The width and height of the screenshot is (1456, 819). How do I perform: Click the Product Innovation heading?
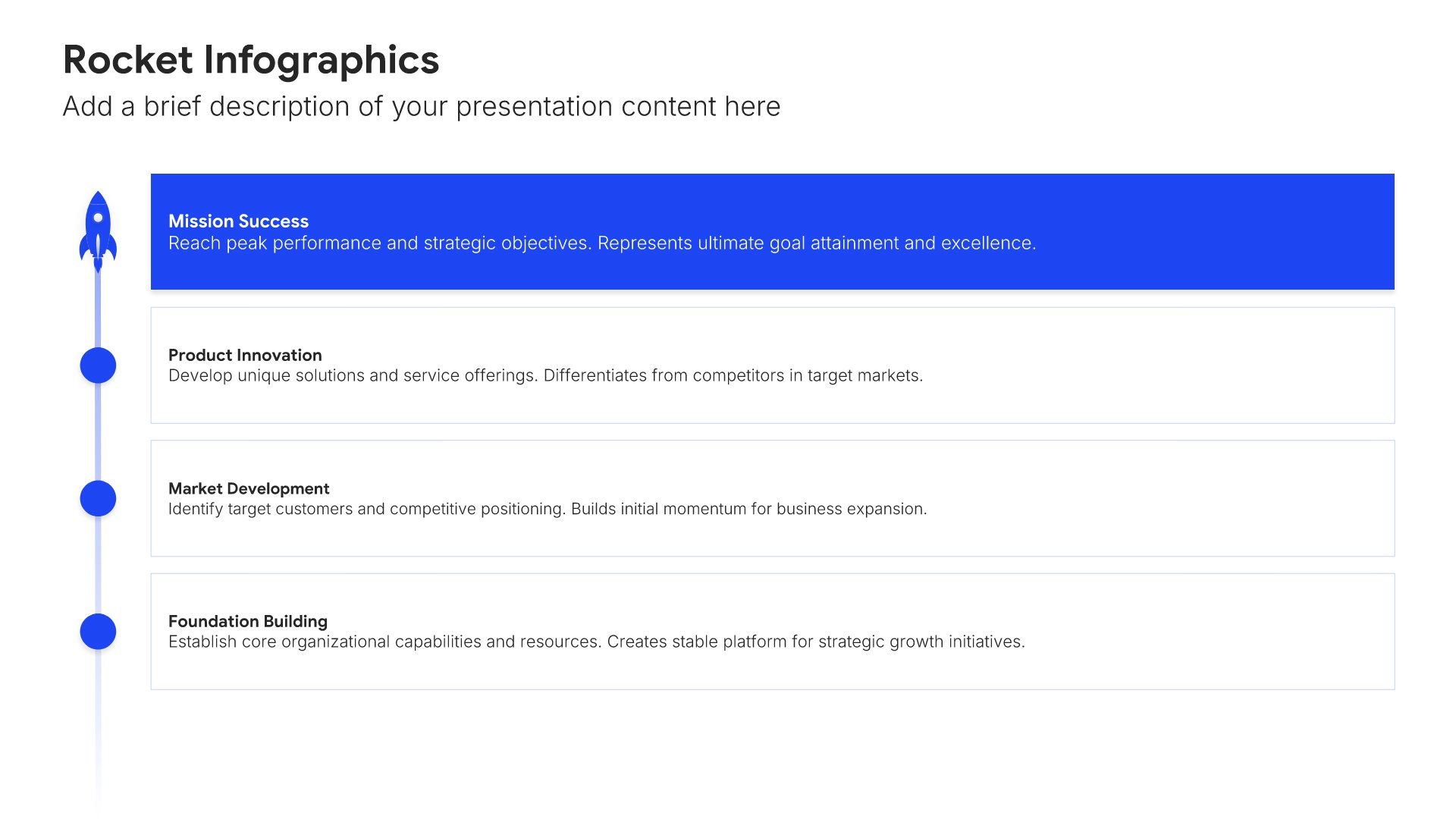tap(245, 355)
